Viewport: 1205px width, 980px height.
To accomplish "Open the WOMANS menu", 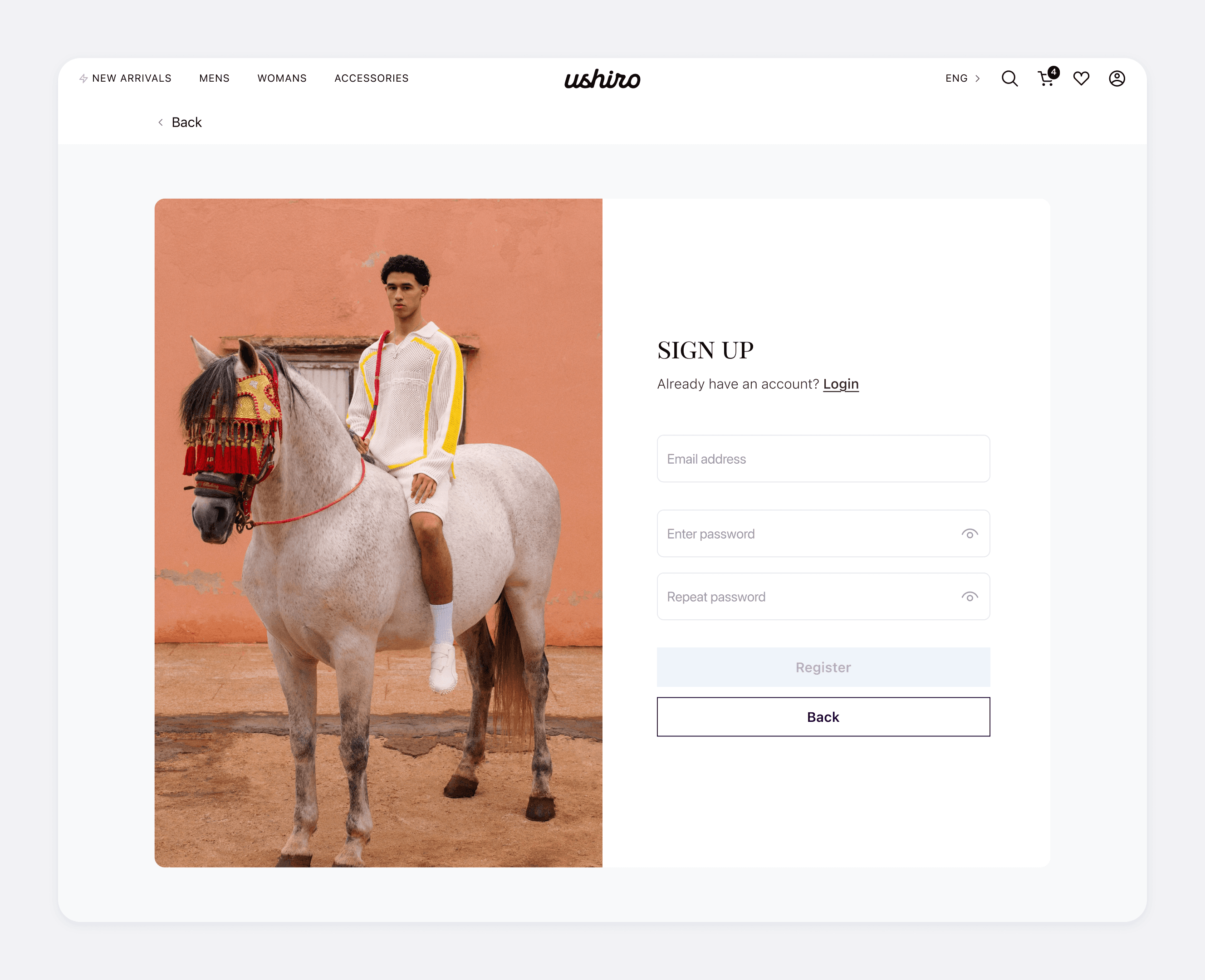I will tap(282, 78).
